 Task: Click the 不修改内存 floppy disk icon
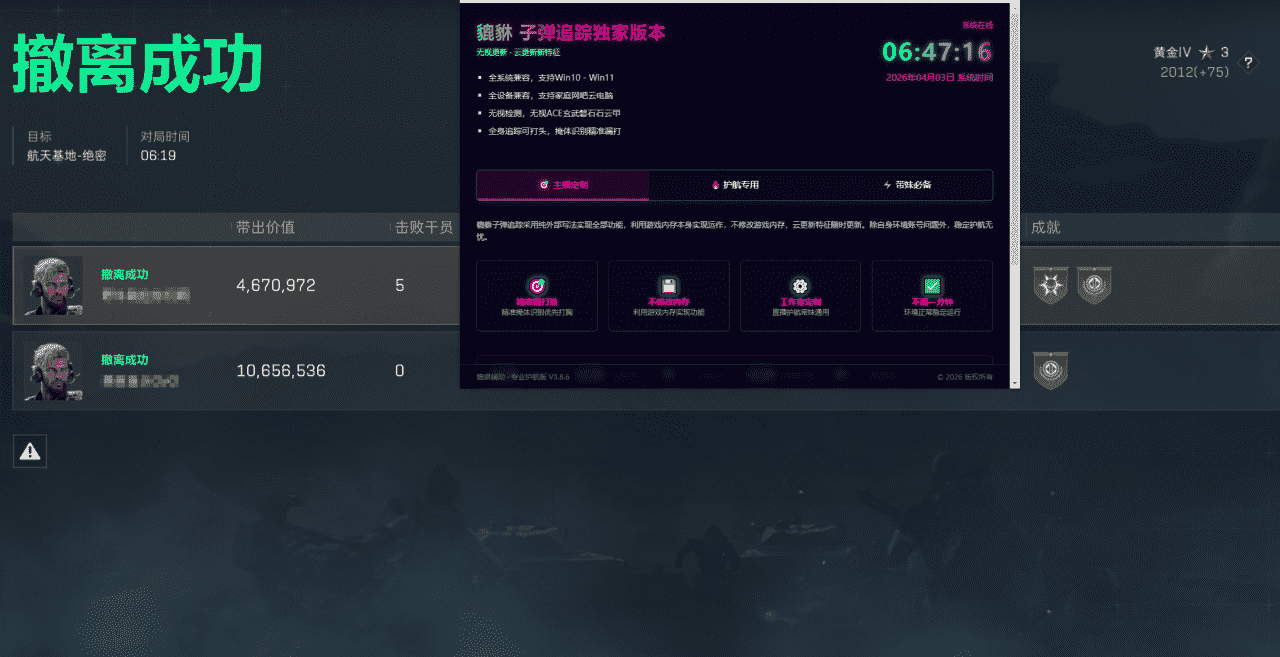669,285
